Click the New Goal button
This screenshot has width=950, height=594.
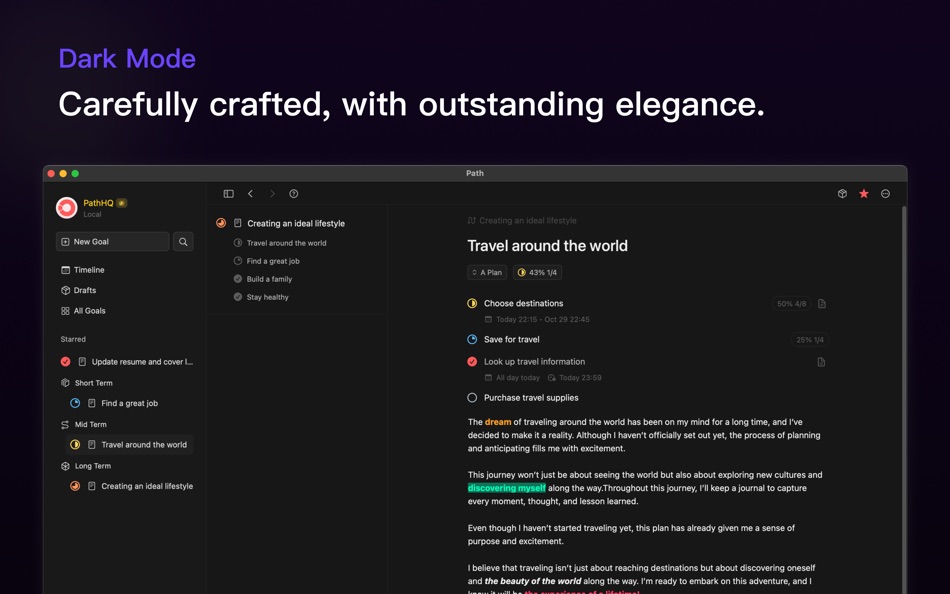pyautogui.click(x=112, y=242)
